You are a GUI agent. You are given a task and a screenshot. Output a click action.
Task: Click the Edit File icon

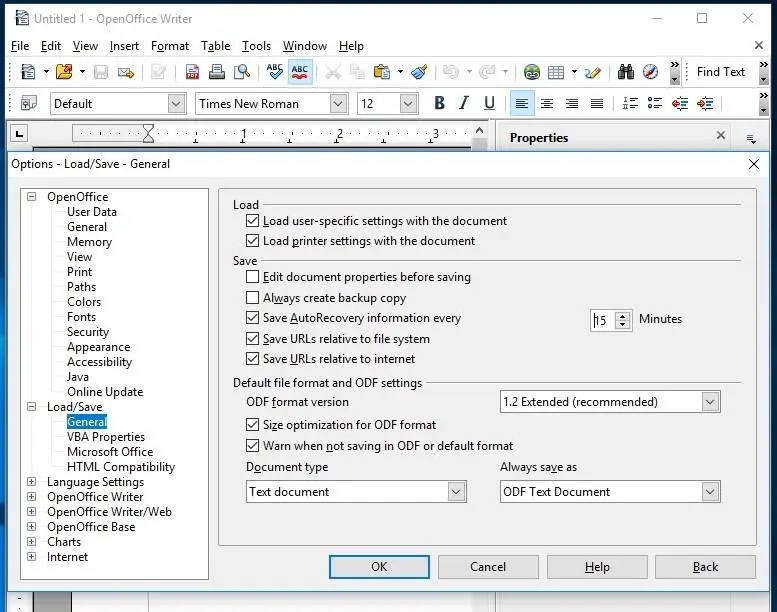coord(159,72)
